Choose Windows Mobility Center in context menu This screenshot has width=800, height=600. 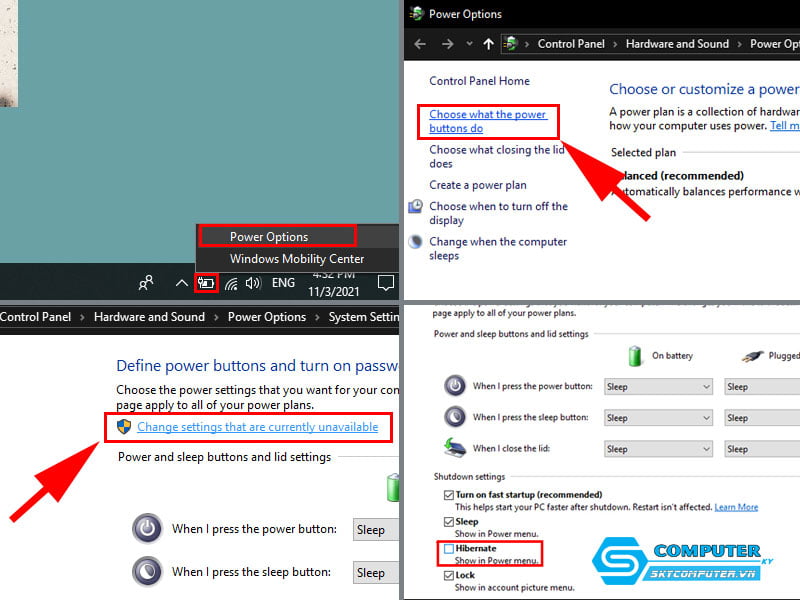point(297,259)
